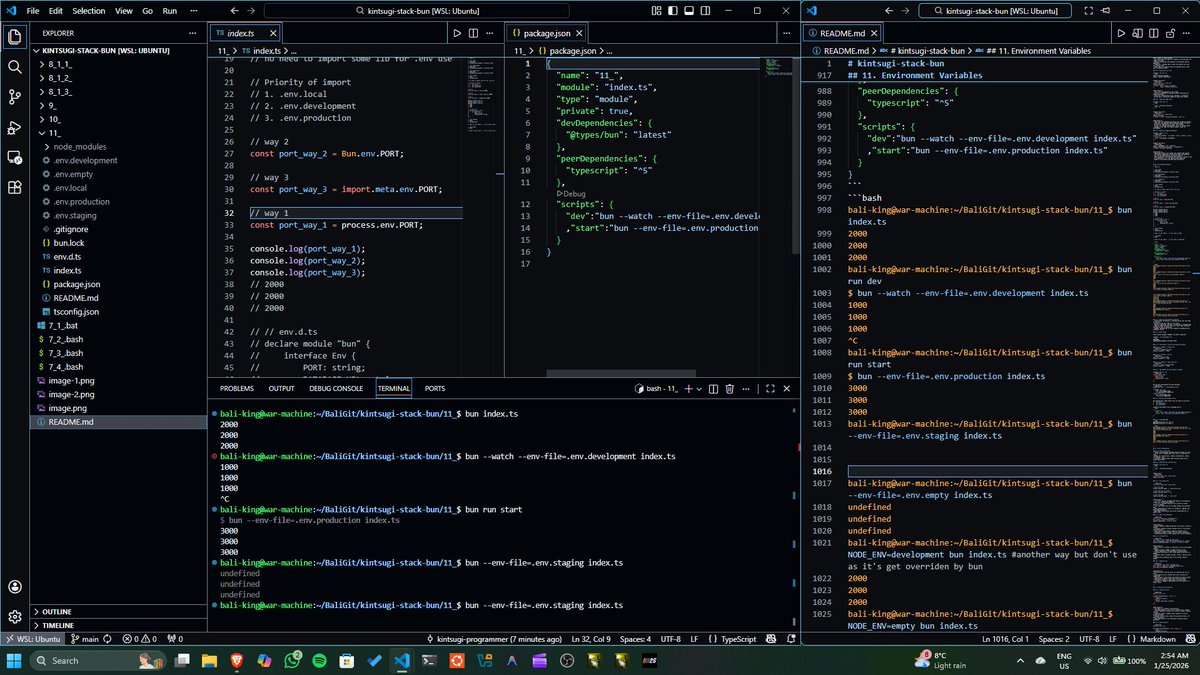Screen dimensions: 1200x675
Task: Switch to the PORTS panel tab
Action: tap(435, 388)
